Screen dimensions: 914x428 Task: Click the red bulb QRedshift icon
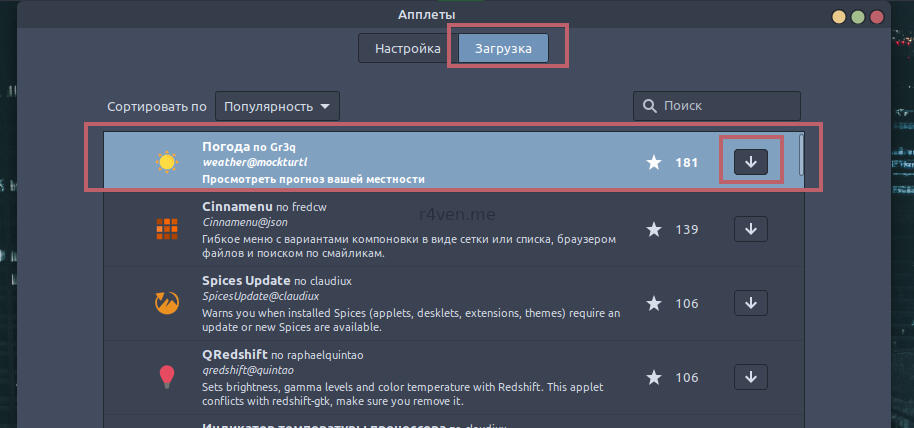point(166,377)
